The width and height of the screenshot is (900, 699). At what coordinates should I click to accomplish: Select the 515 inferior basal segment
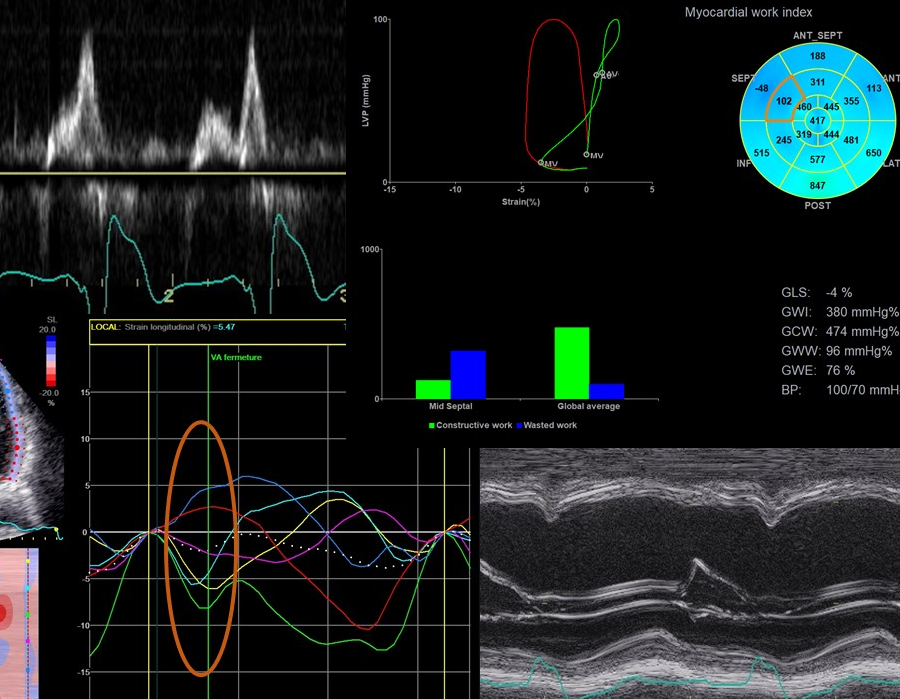coord(761,152)
